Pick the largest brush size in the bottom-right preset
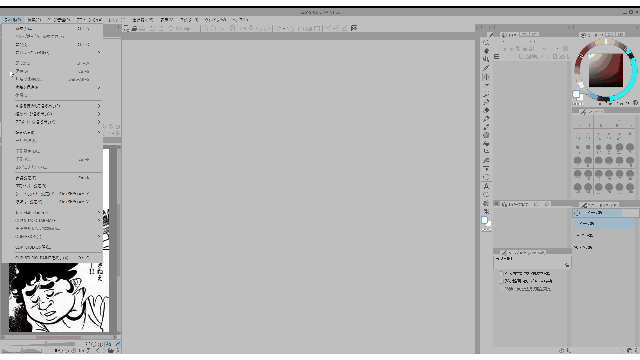 point(630,187)
